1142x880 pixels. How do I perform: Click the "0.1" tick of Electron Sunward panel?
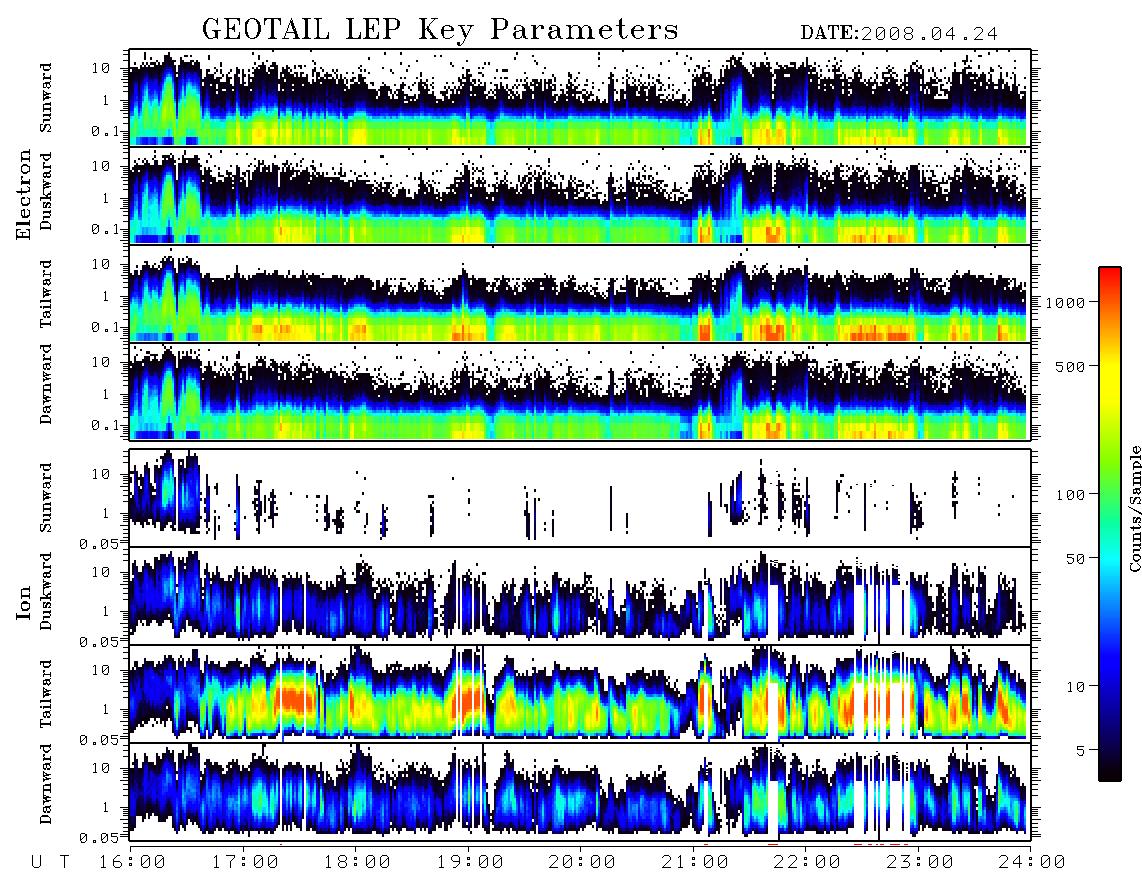105,131
